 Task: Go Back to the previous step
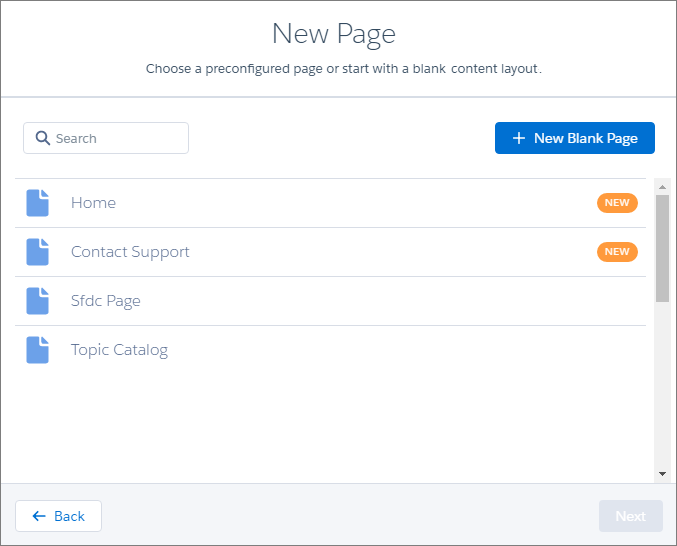tap(58, 516)
